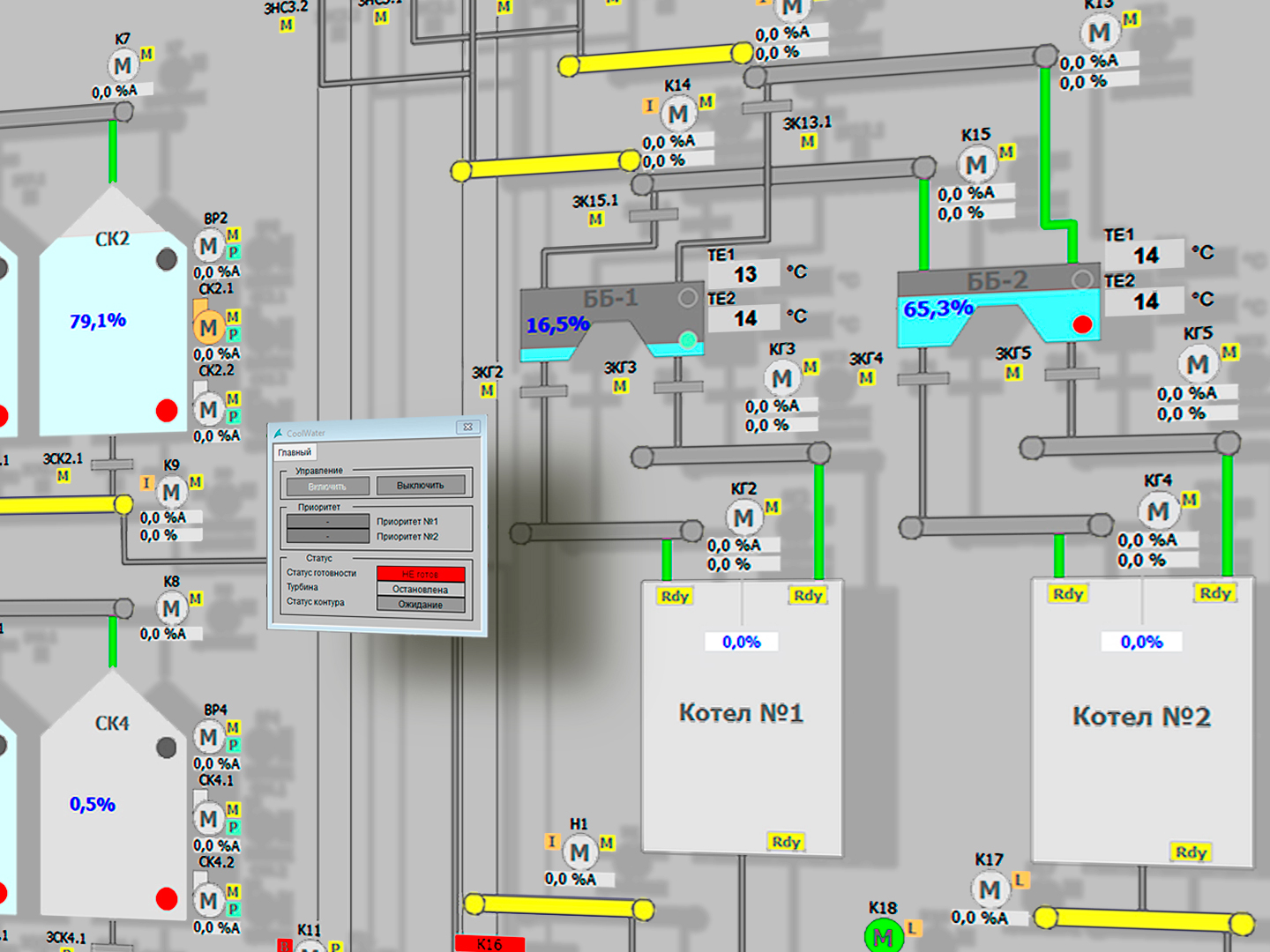Click ББ-2 ТЕ2 temperature value 14
Image resolution: width=1270 pixels, height=952 pixels.
pos(1146,302)
